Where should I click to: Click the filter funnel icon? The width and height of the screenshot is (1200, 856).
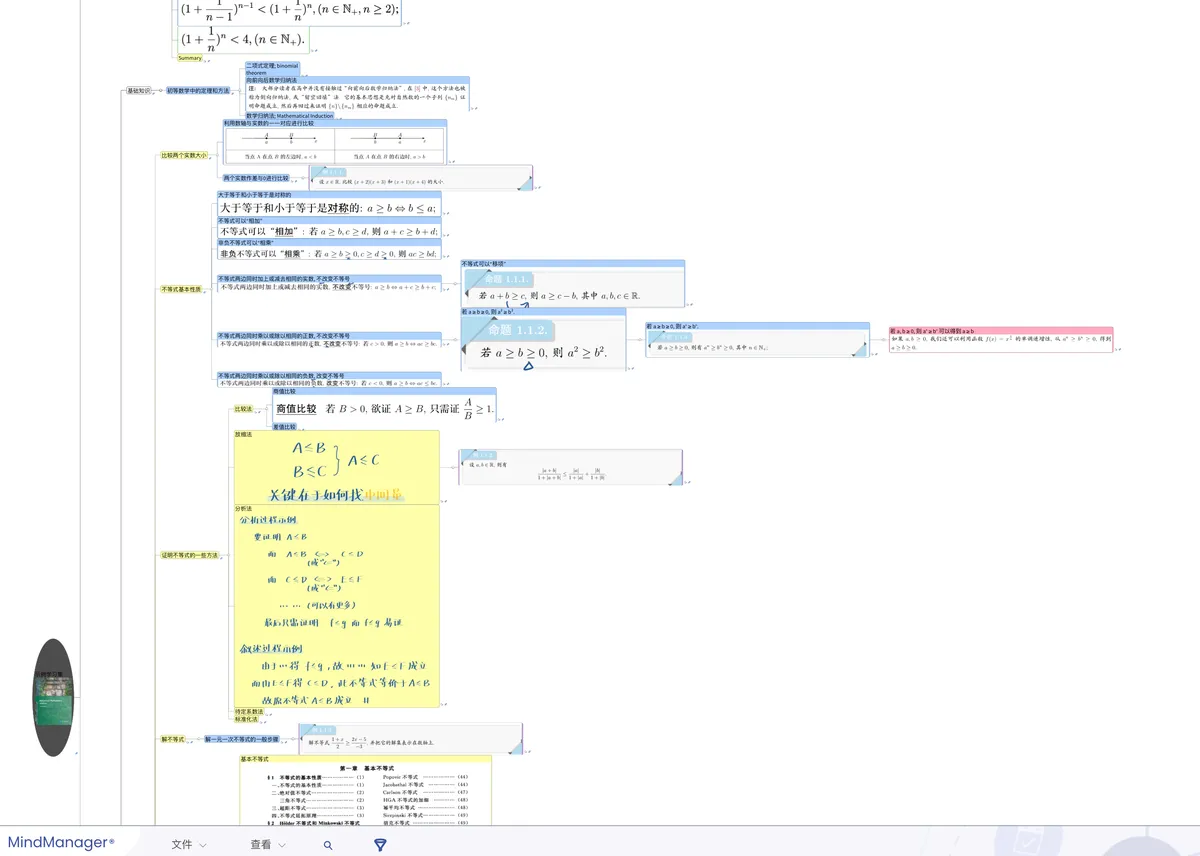click(380, 845)
